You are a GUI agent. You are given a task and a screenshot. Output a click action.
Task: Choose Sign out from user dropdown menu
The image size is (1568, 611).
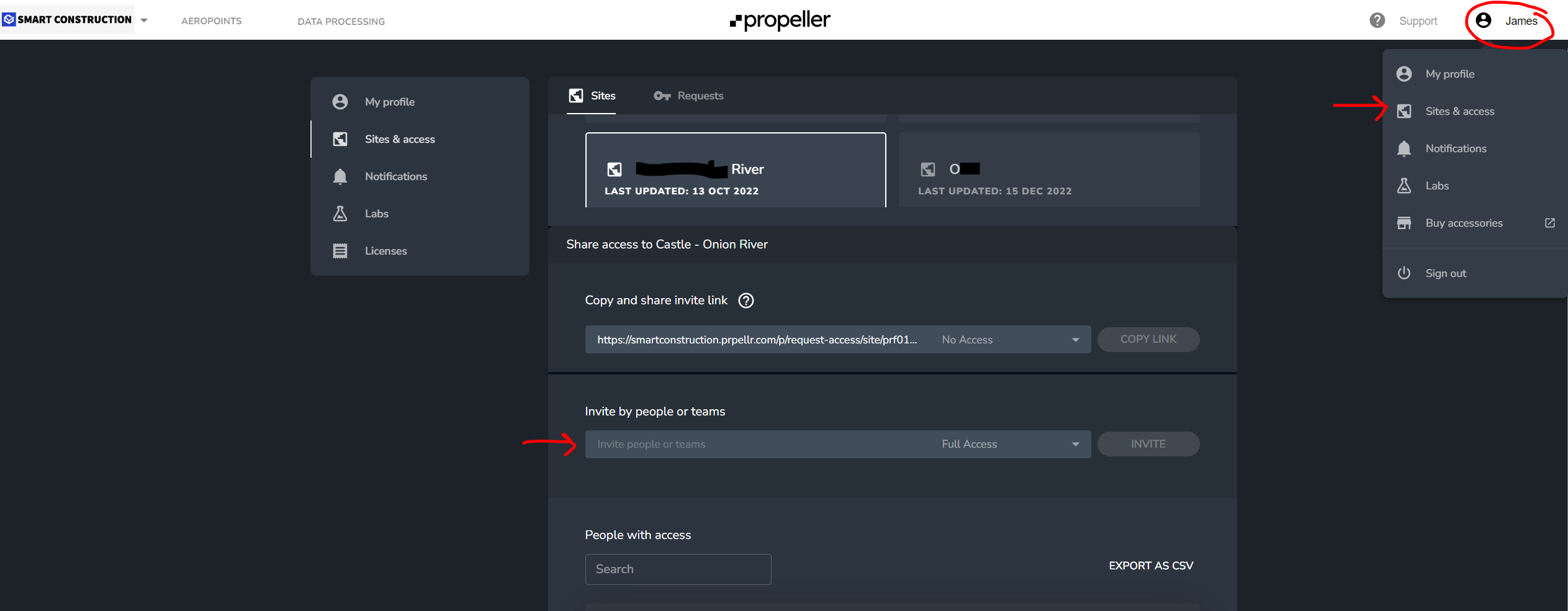[1475, 273]
